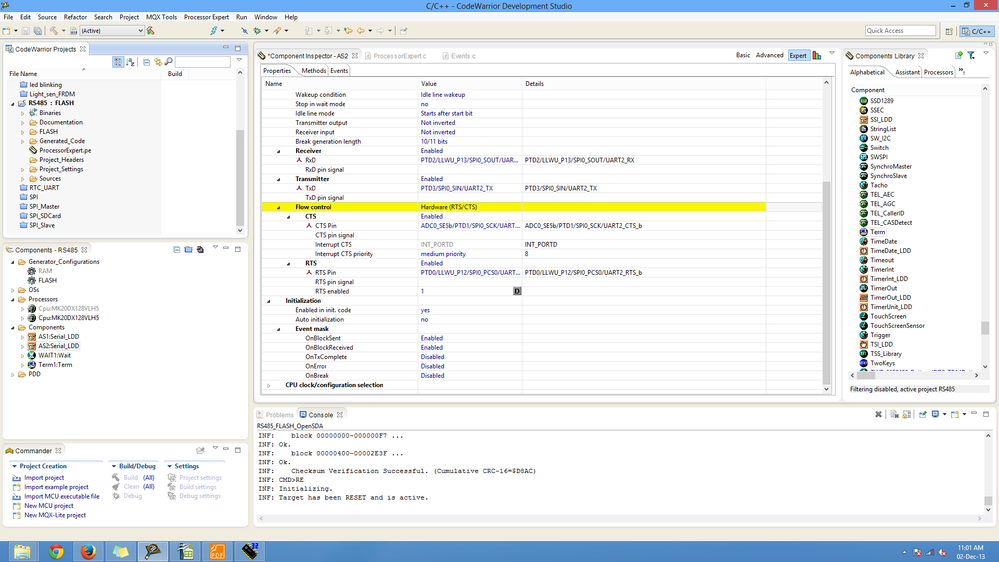Toggle the CTS Enabled value
This screenshot has width=999, height=562.
point(431,216)
